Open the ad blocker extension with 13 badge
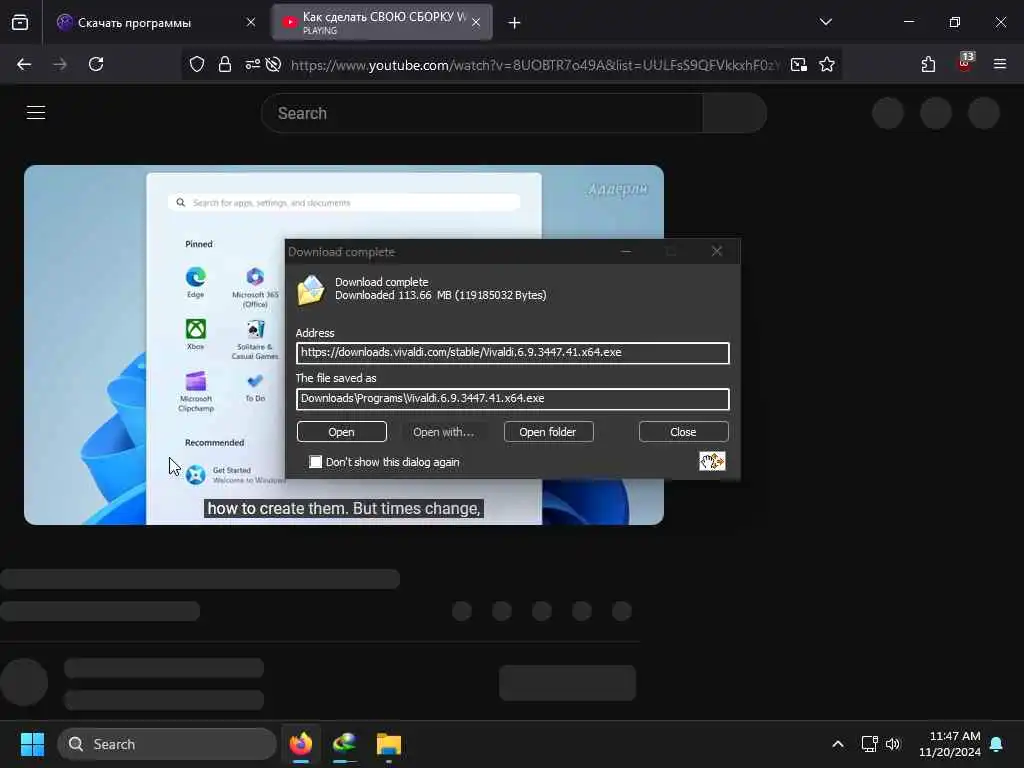Image resolution: width=1024 pixels, height=768 pixels. (965, 63)
